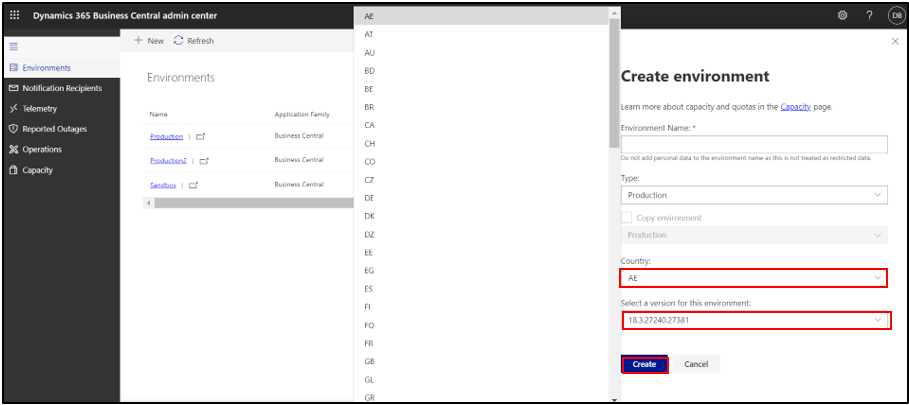Pick EE from the country list

point(482,253)
